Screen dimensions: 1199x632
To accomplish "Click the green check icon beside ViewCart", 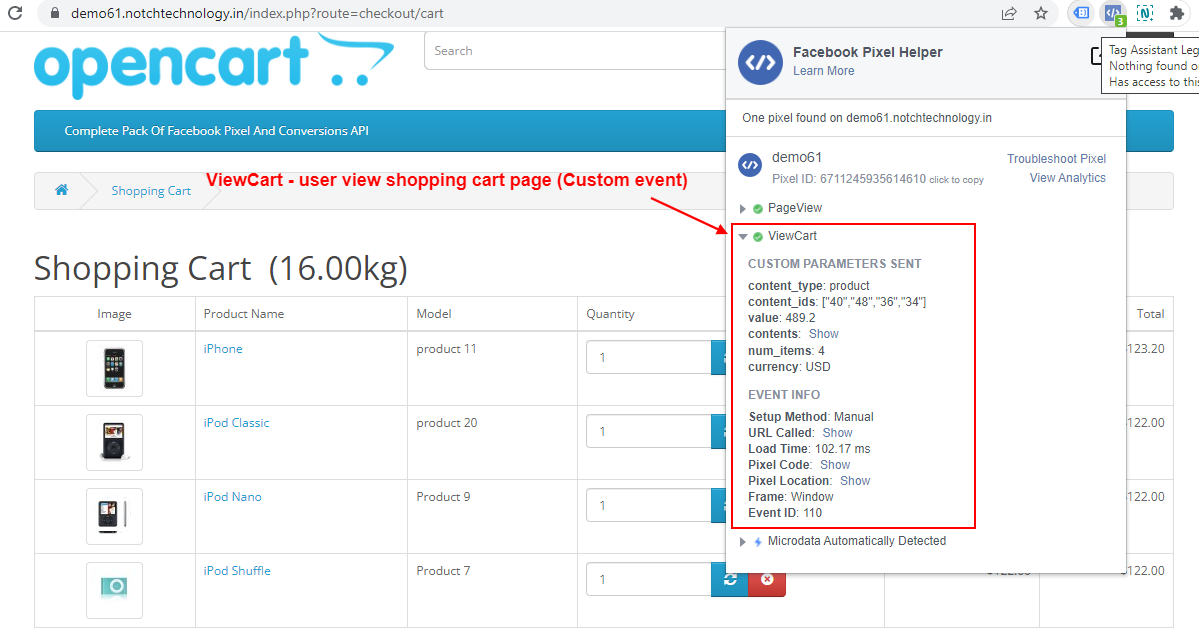I will coord(758,237).
